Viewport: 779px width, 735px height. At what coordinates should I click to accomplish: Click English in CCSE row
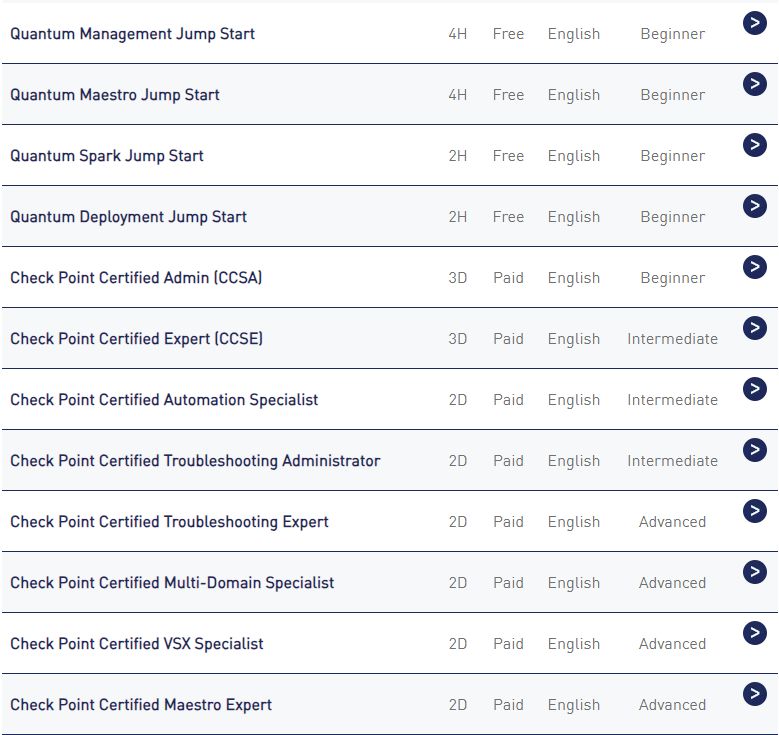point(574,339)
